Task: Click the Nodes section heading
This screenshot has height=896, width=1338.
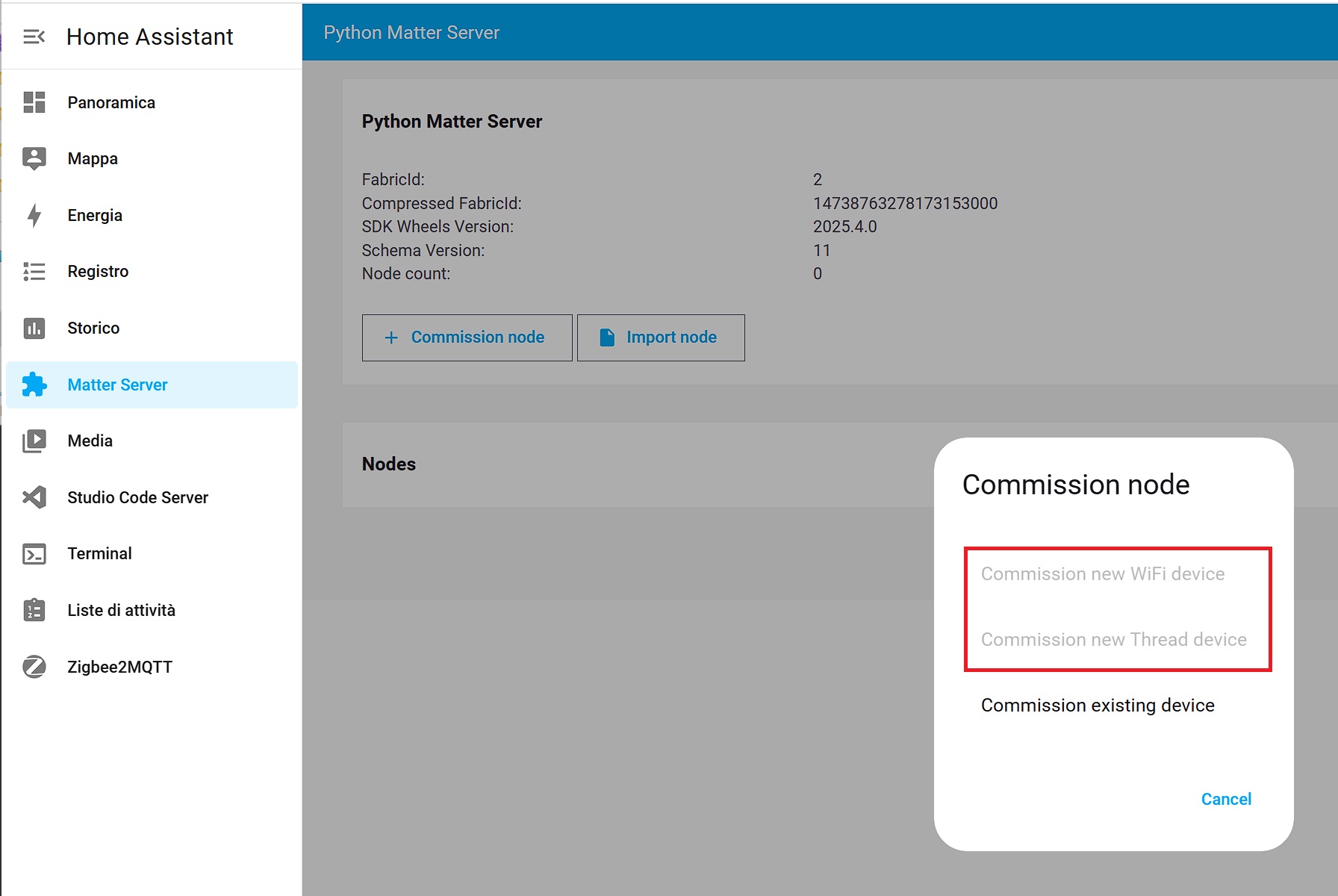Action: click(389, 464)
